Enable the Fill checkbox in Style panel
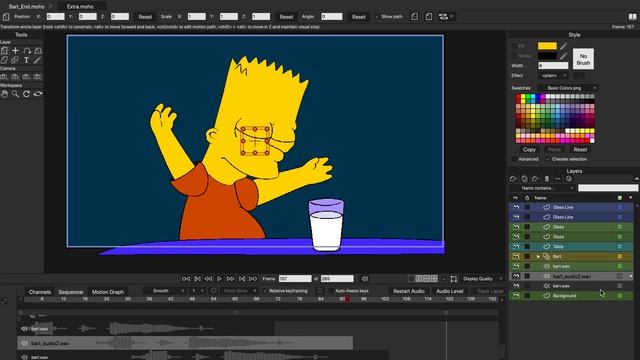 coord(514,46)
